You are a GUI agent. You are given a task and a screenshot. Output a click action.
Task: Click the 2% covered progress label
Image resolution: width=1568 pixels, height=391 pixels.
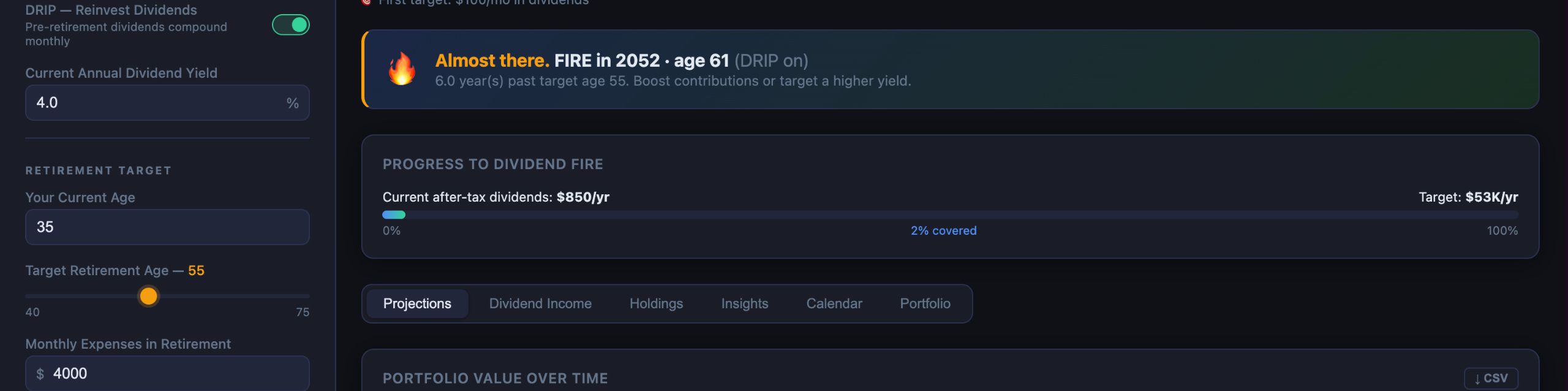943,231
